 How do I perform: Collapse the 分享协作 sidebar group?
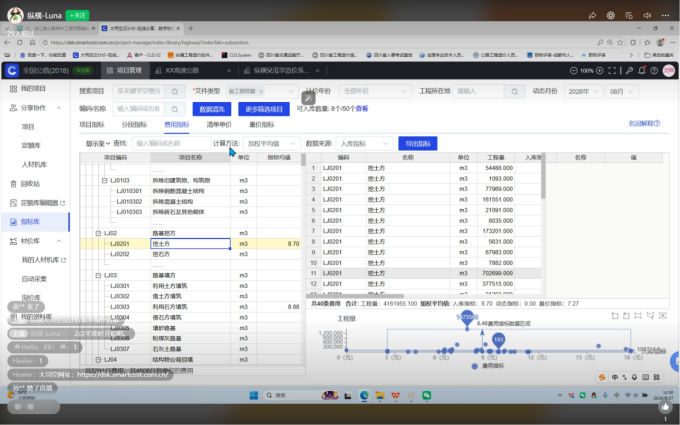coord(59,108)
